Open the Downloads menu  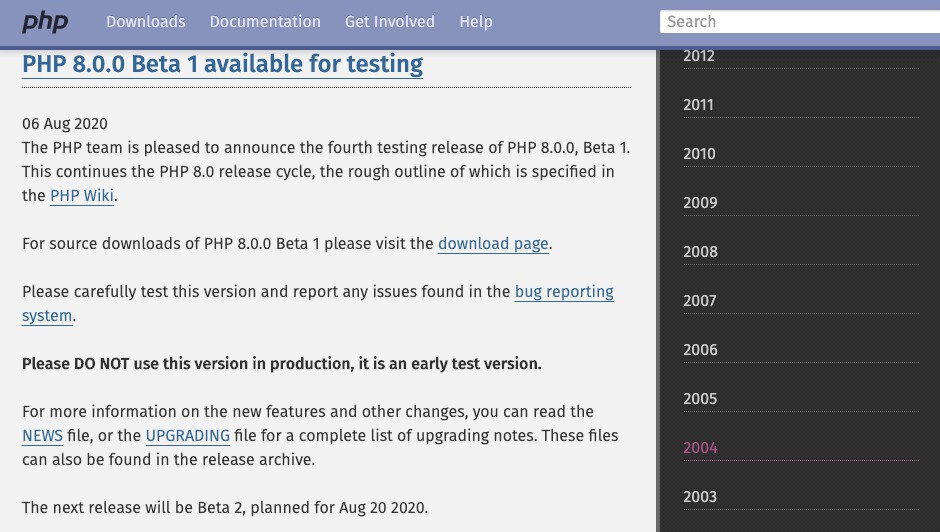[146, 22]
